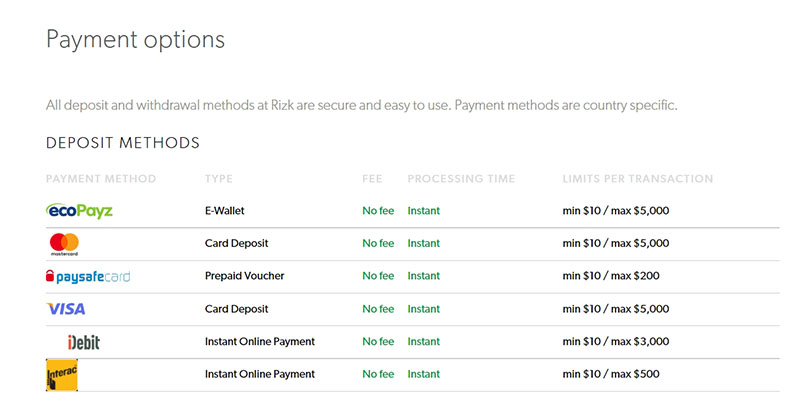This screenshot has height=400, width=800.
Task: Click the Payment options page title
Action: tap(135, 40)
